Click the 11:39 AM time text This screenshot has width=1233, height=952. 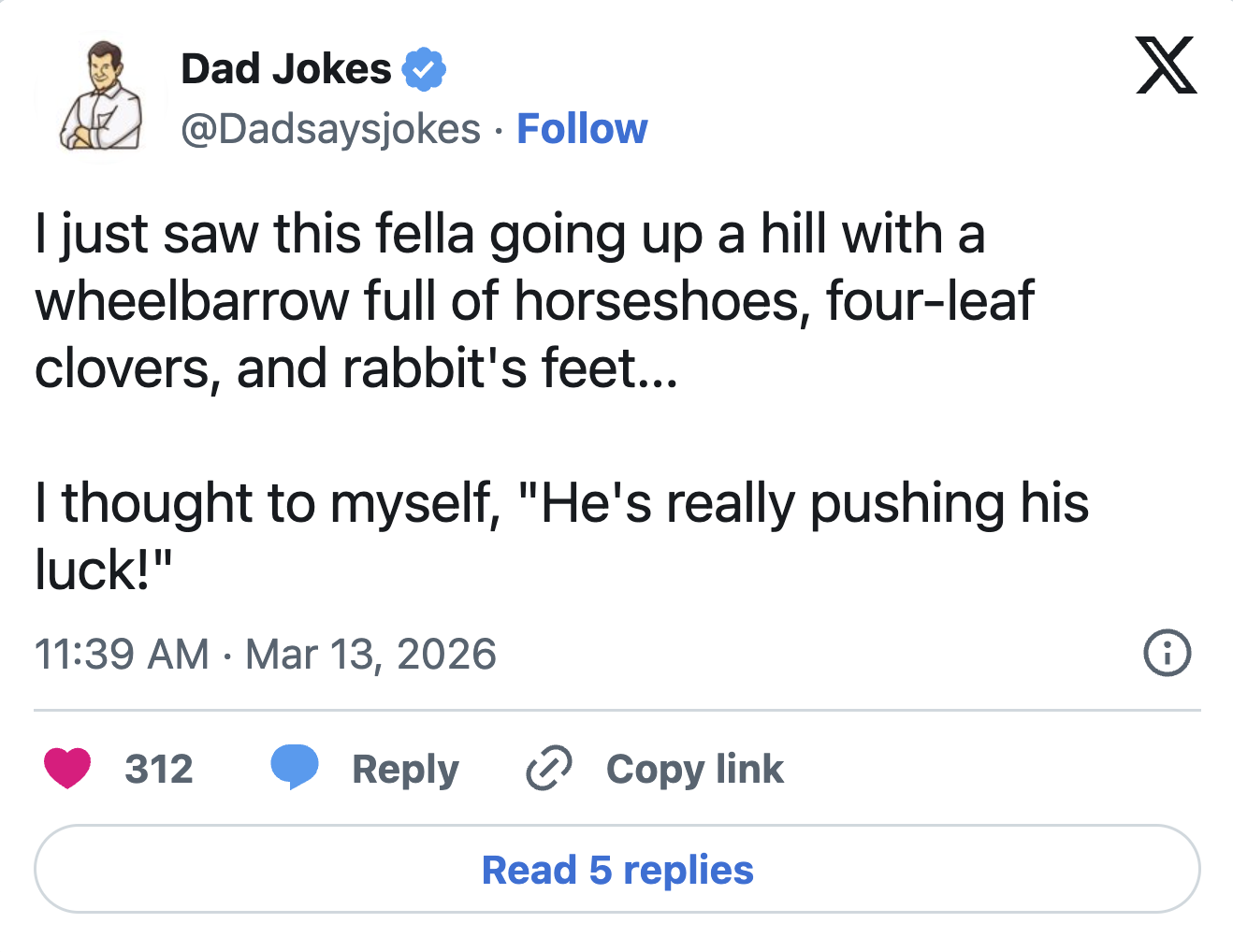122,654
